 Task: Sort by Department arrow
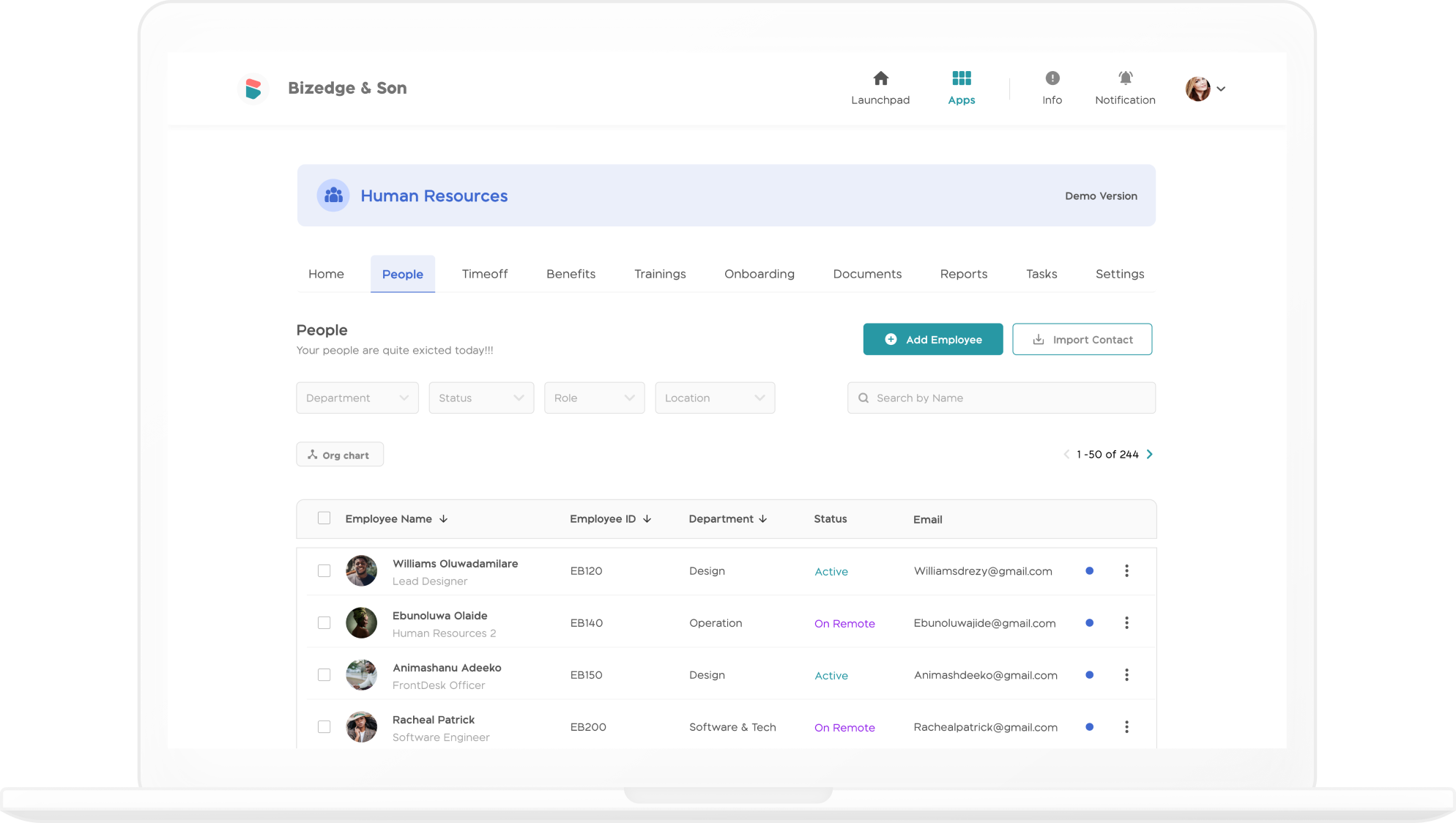[x=763, y=518]
